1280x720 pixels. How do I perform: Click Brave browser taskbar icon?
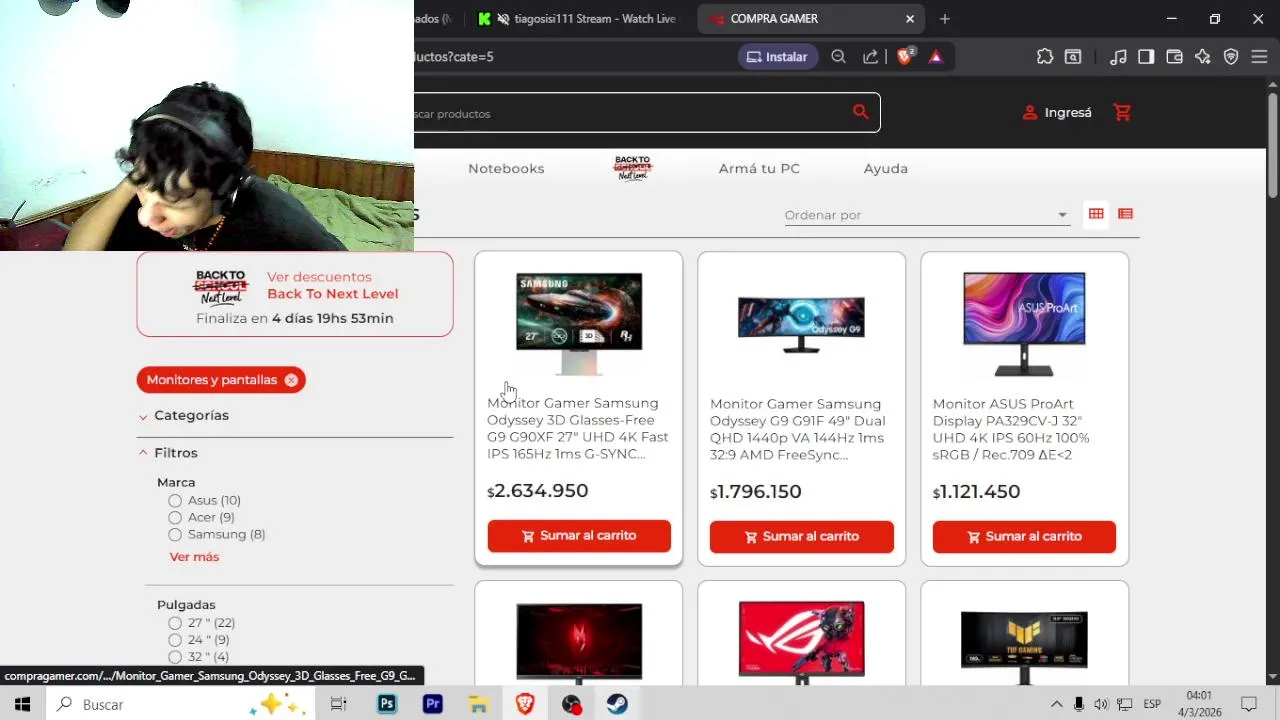tap(525, 704)
